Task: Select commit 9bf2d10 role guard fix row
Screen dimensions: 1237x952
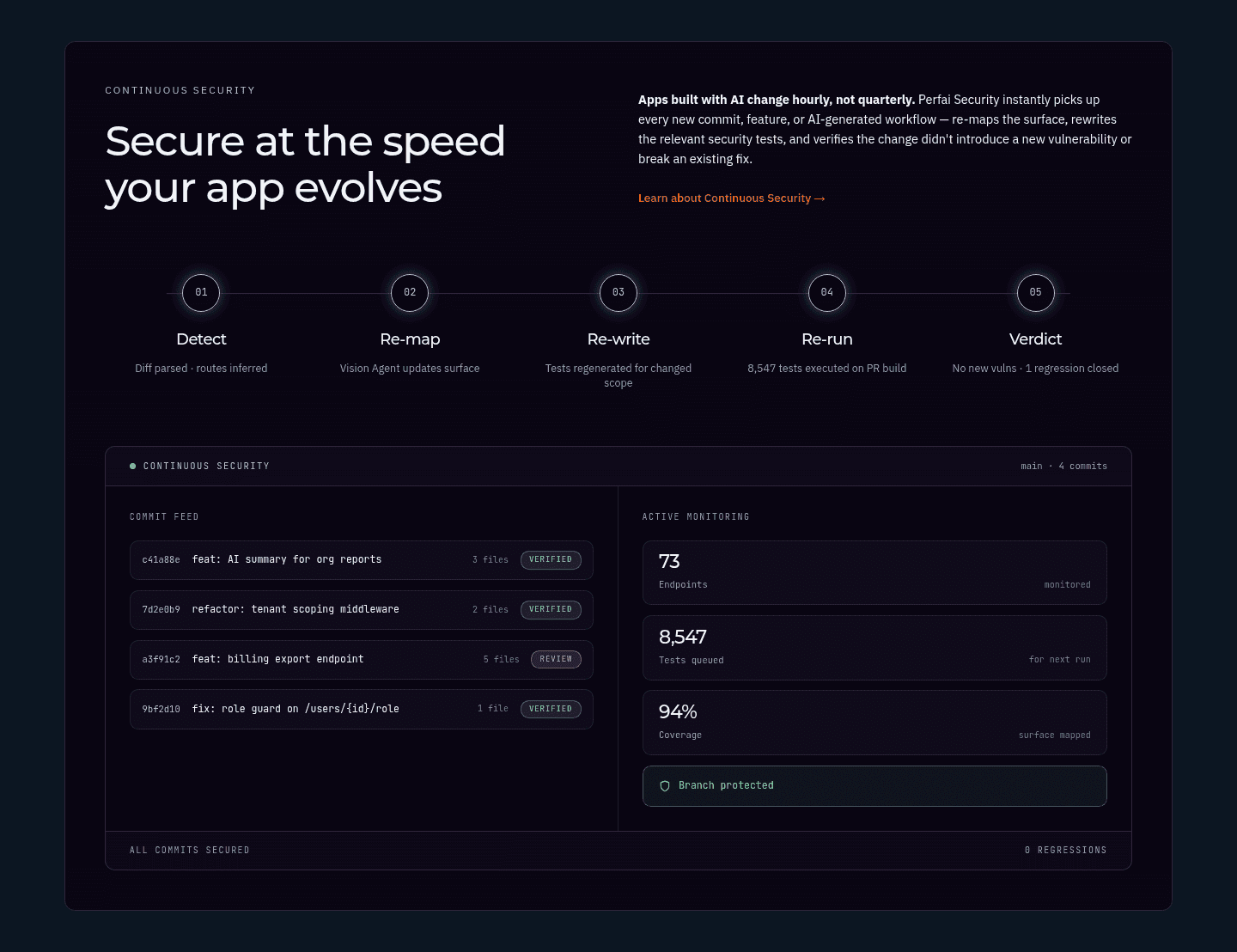Action: (362, 710)
